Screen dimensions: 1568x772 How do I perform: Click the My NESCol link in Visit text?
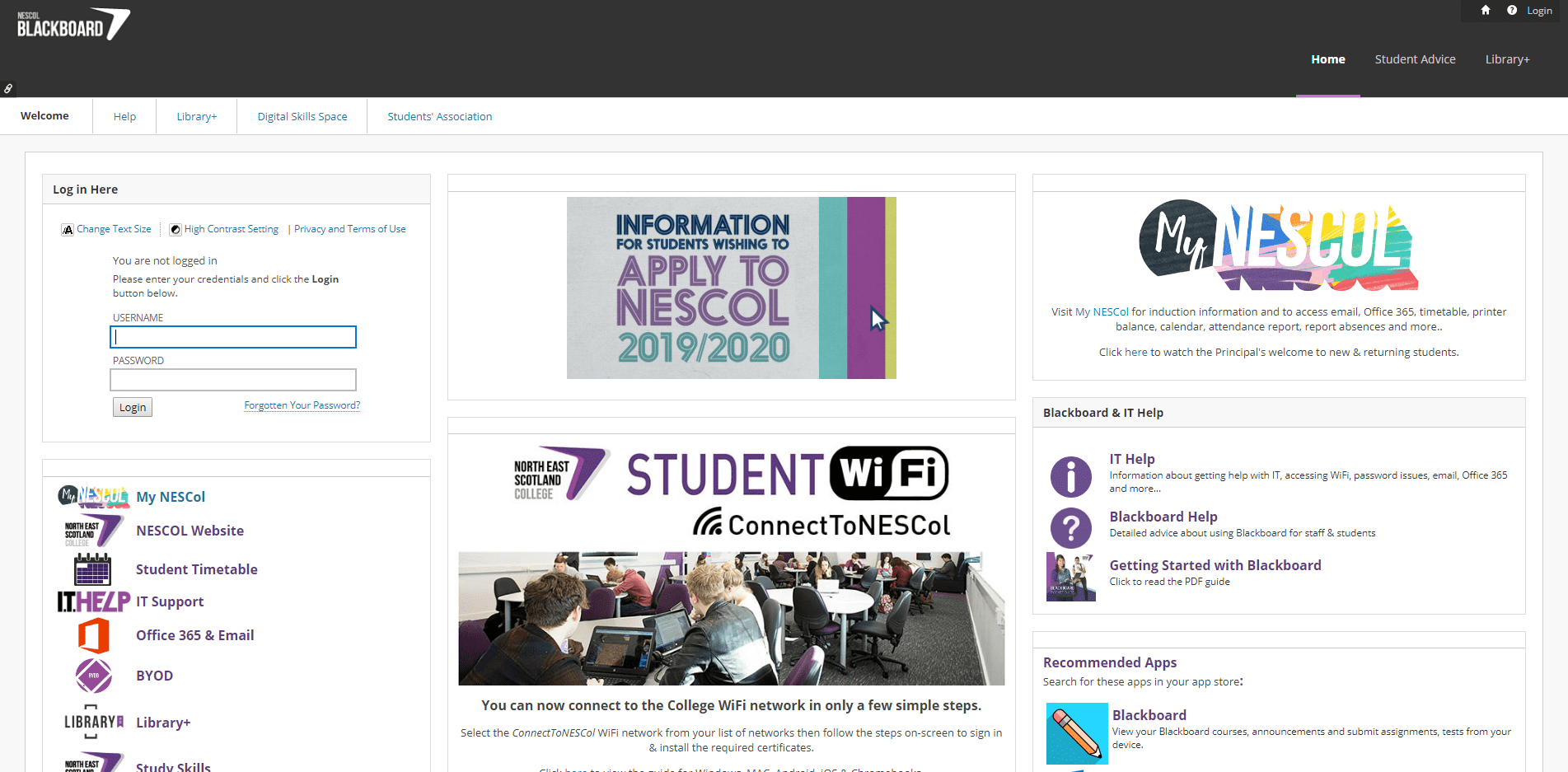1102,311
